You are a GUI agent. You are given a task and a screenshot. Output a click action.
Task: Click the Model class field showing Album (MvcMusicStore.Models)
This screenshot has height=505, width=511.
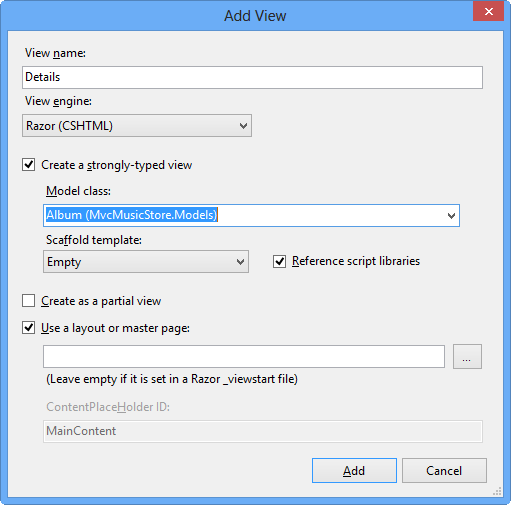coord(251,215)
